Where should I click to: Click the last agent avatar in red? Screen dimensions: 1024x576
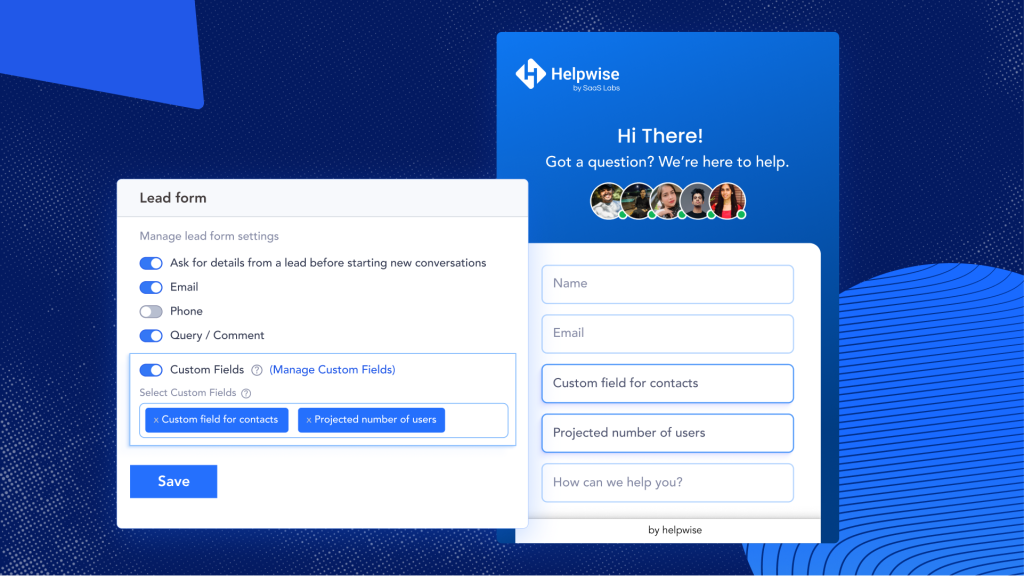click(x=728, y=201)
